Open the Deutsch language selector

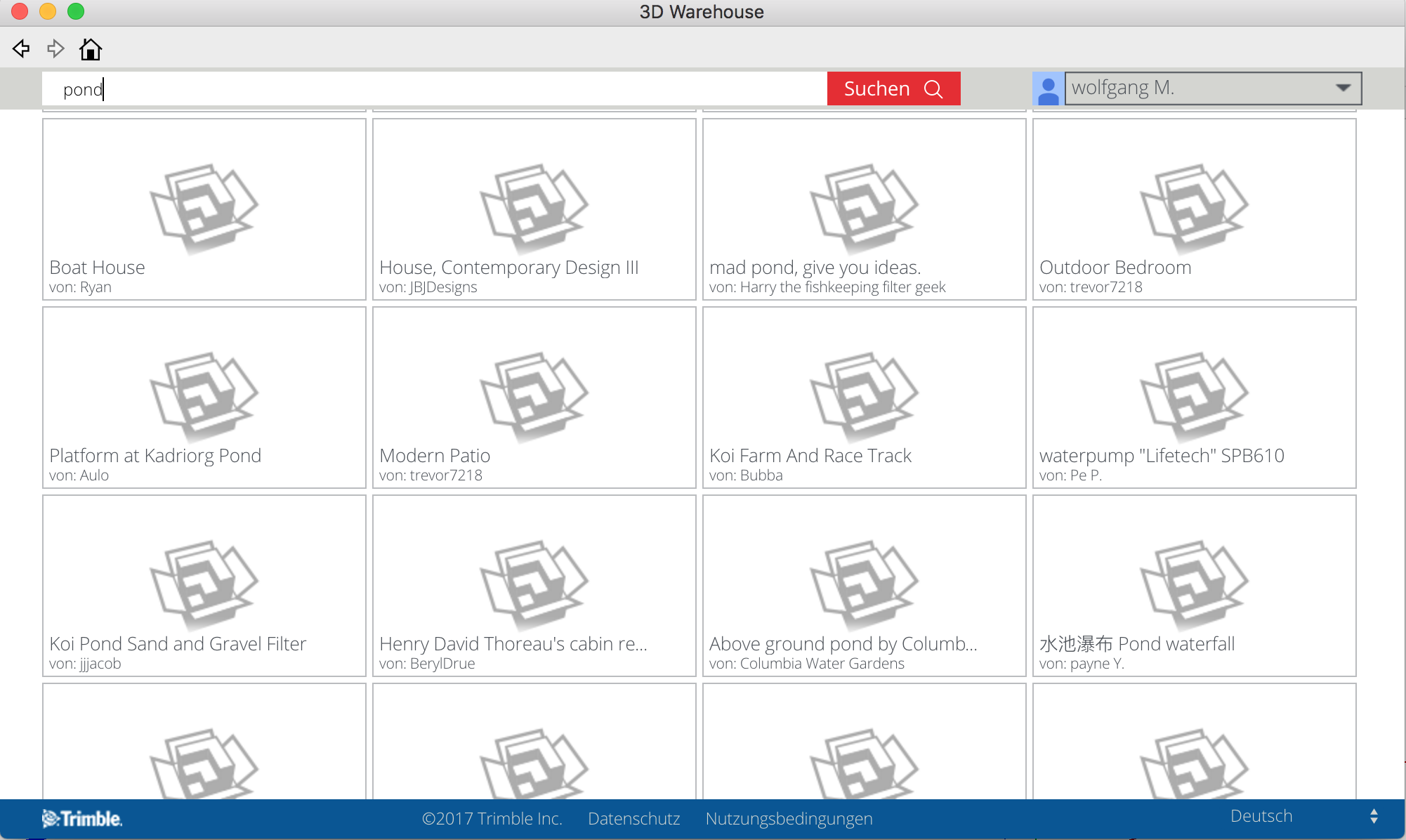[1261, 815]
